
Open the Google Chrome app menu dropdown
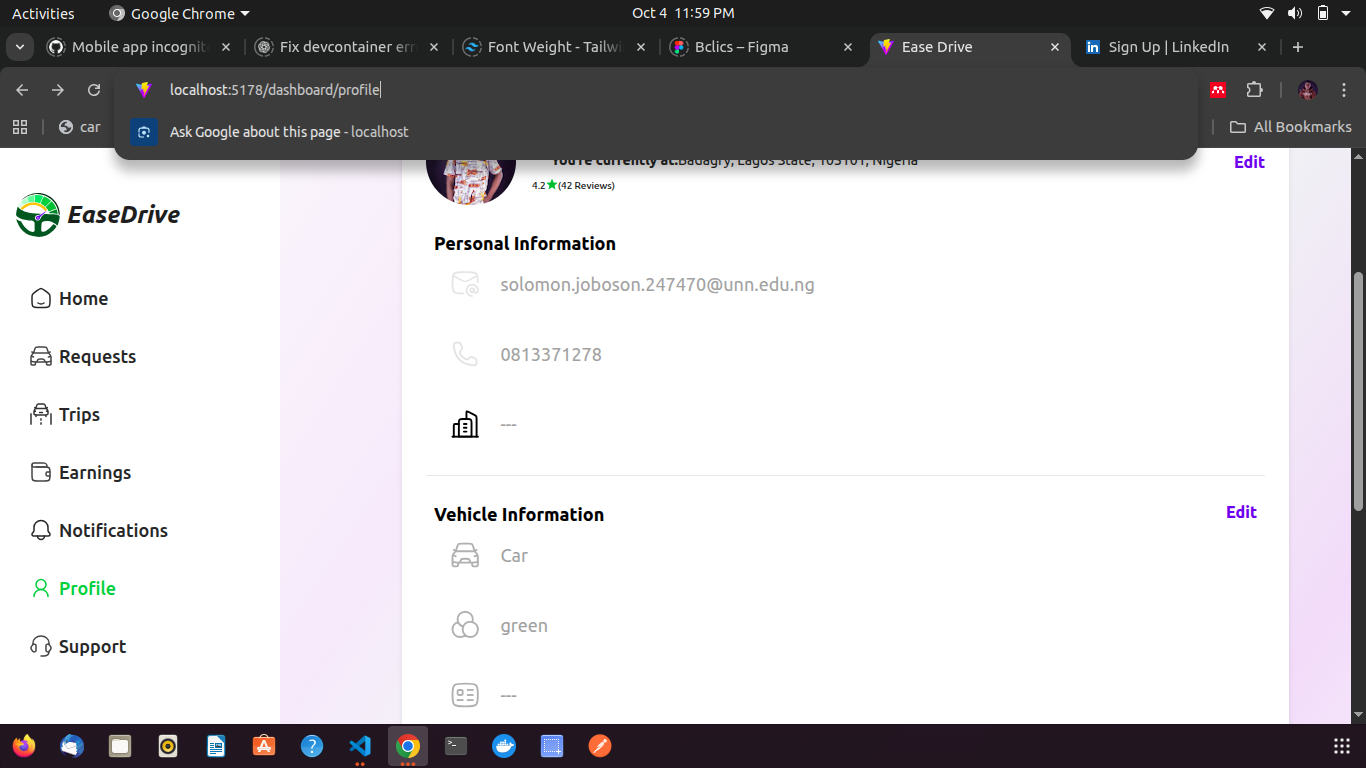179,14
